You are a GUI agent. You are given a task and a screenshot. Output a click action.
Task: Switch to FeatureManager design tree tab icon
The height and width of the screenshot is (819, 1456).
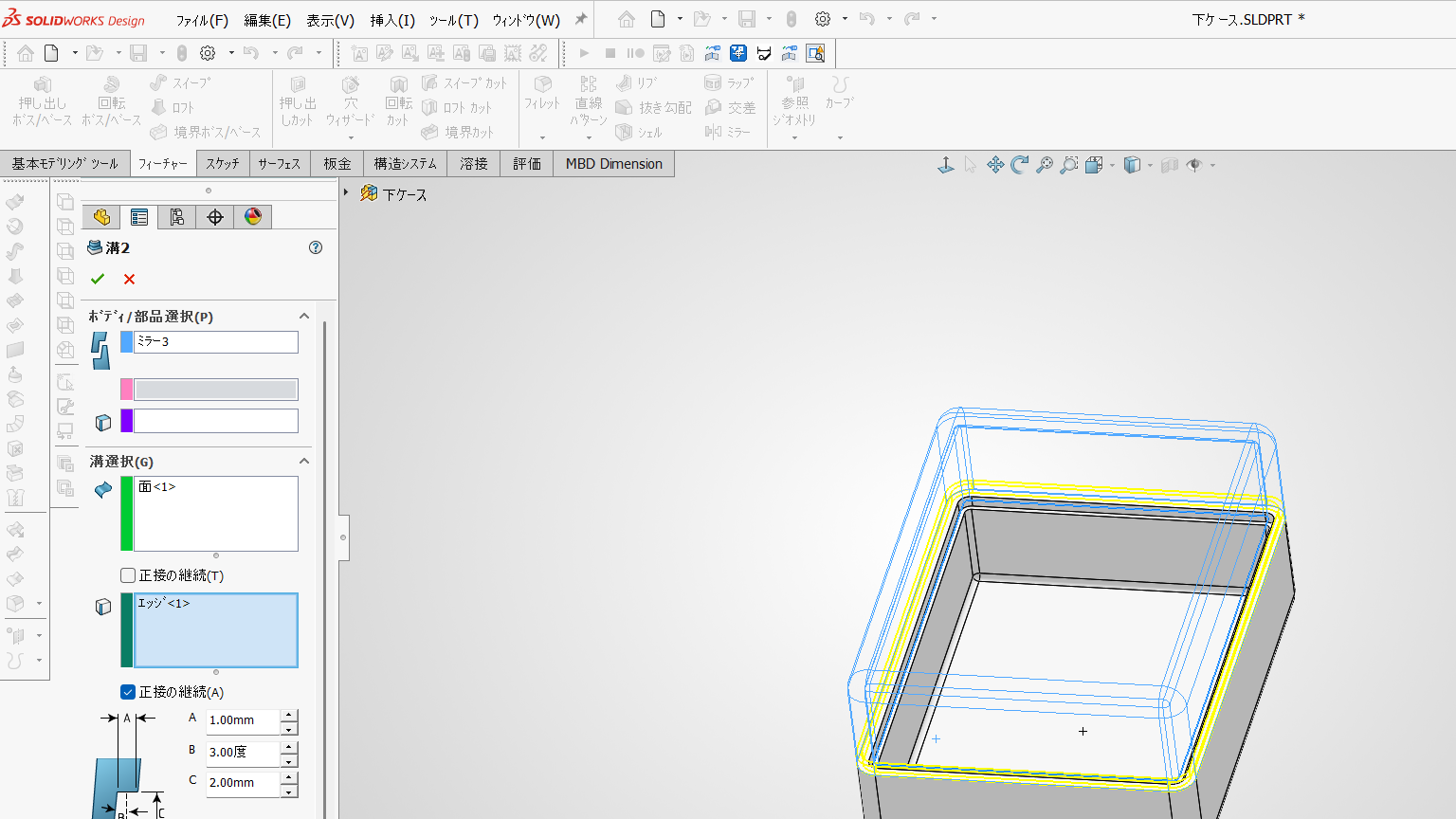click(x=101, y=217)
